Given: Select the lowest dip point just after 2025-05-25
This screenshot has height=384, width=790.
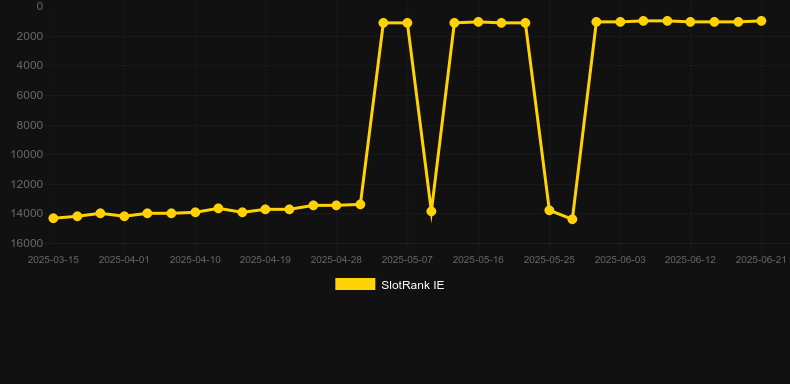Looking at the screenshot, I should coord(572,219).
